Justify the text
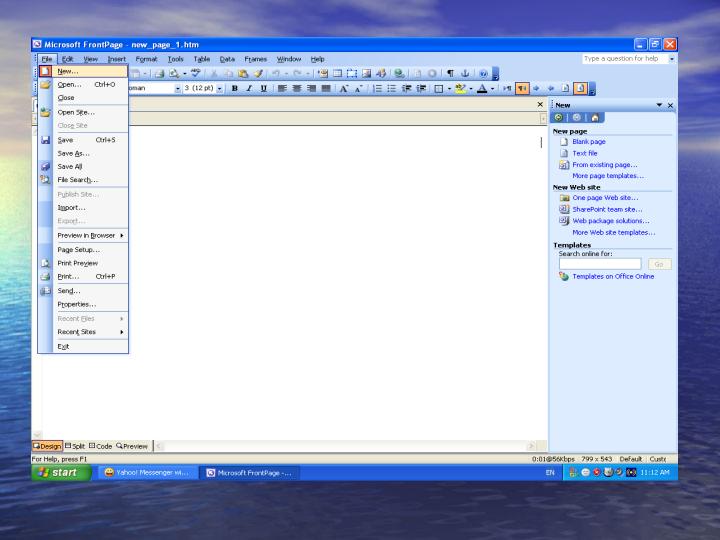Viewport: 720px width, 540px height. pos(326,88)
